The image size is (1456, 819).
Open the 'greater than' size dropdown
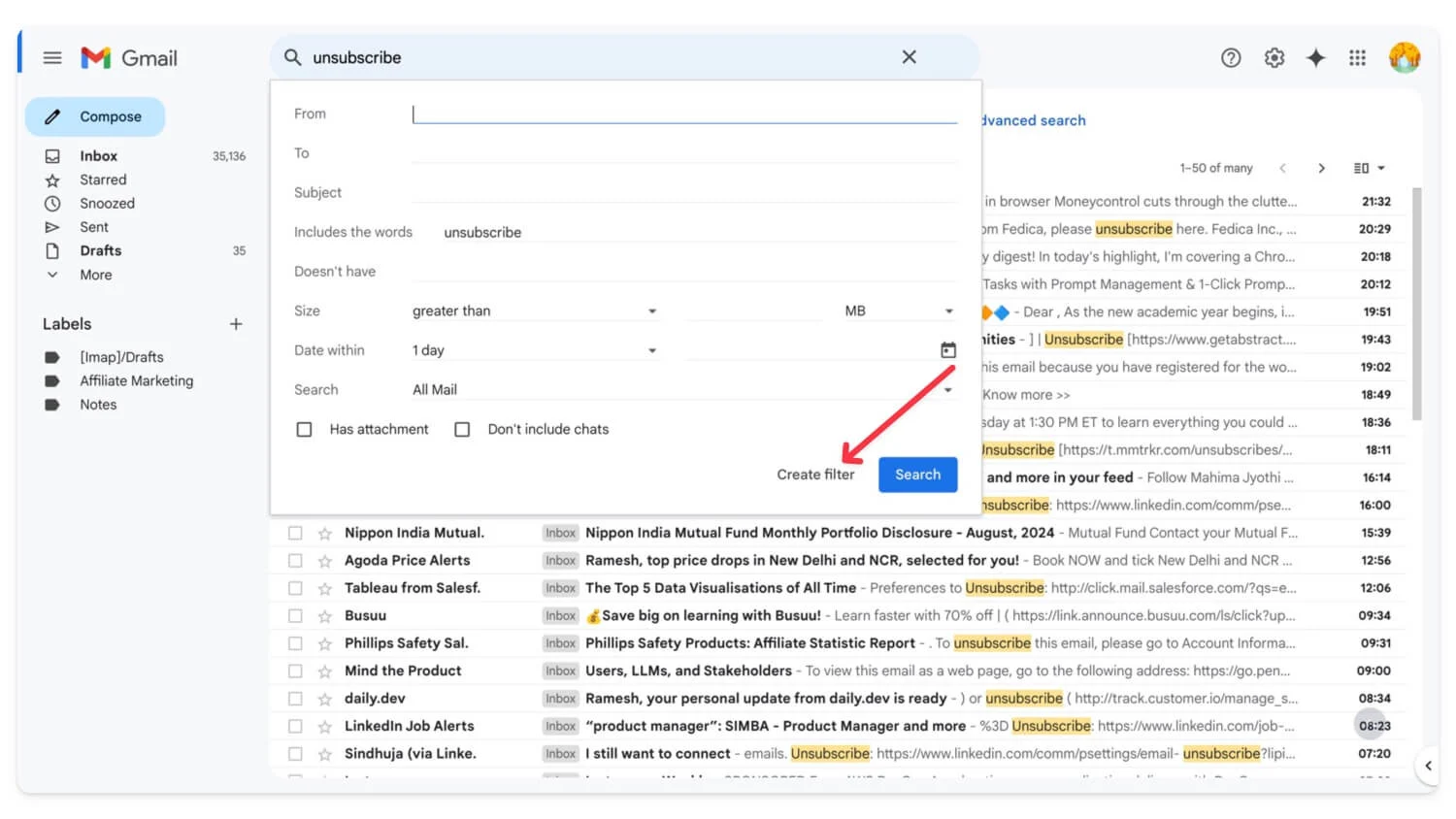[x=534, y=311]
